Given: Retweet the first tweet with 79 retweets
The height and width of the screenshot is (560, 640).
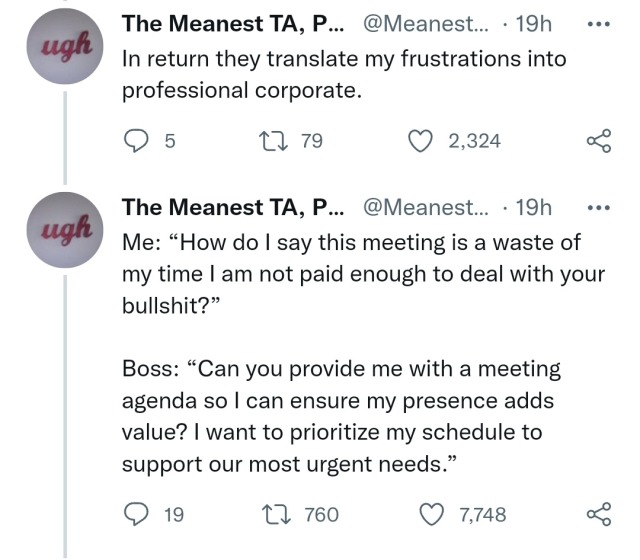Looking at the screenshot, I should coord(283,142).
